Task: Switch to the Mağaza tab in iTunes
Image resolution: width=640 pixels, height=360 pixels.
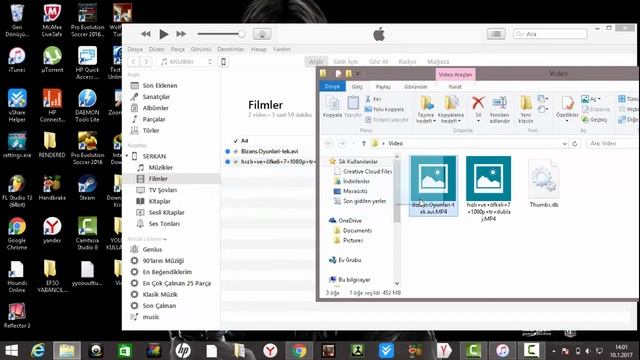Action: pos(438,62)
